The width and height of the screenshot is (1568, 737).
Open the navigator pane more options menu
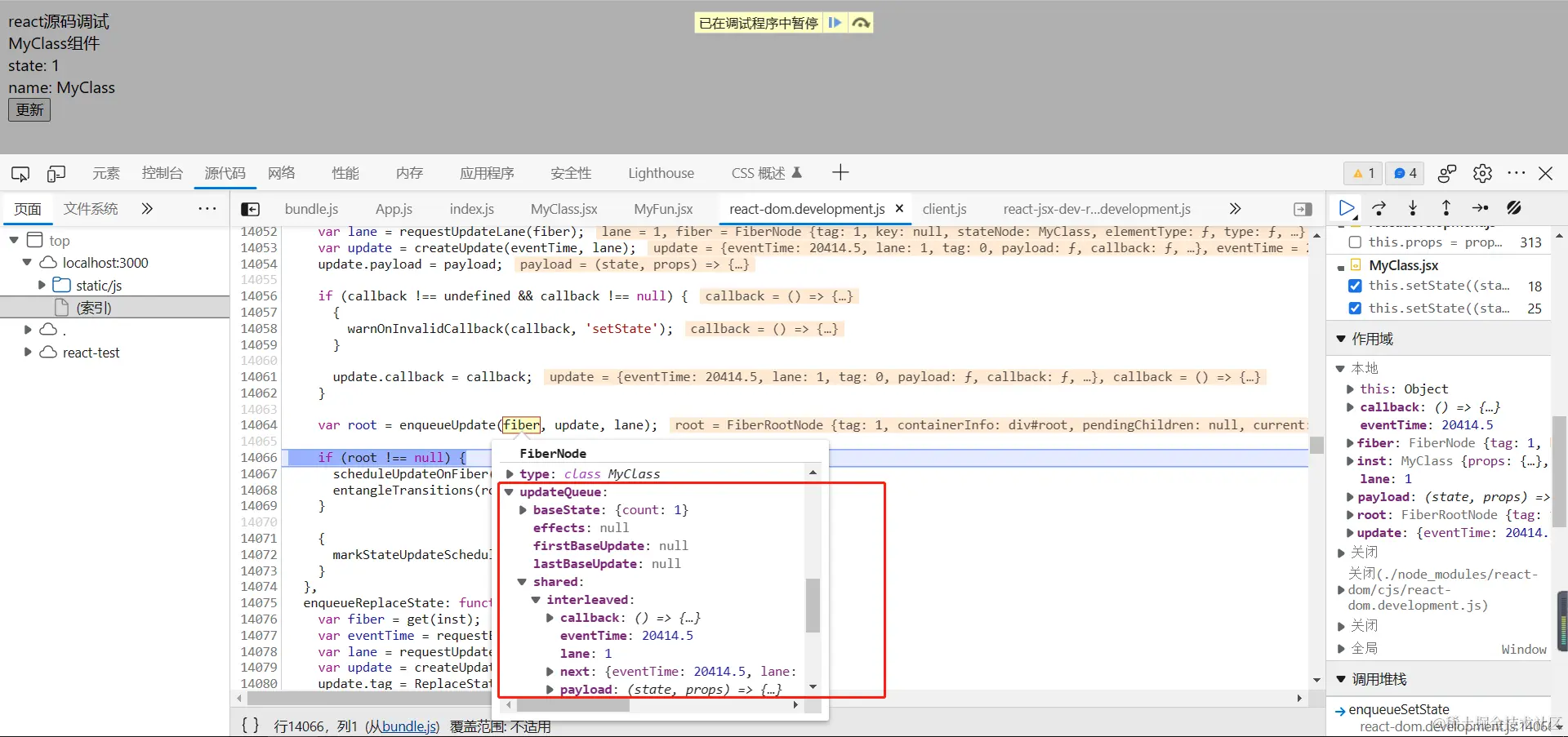(x=207, y=208)
